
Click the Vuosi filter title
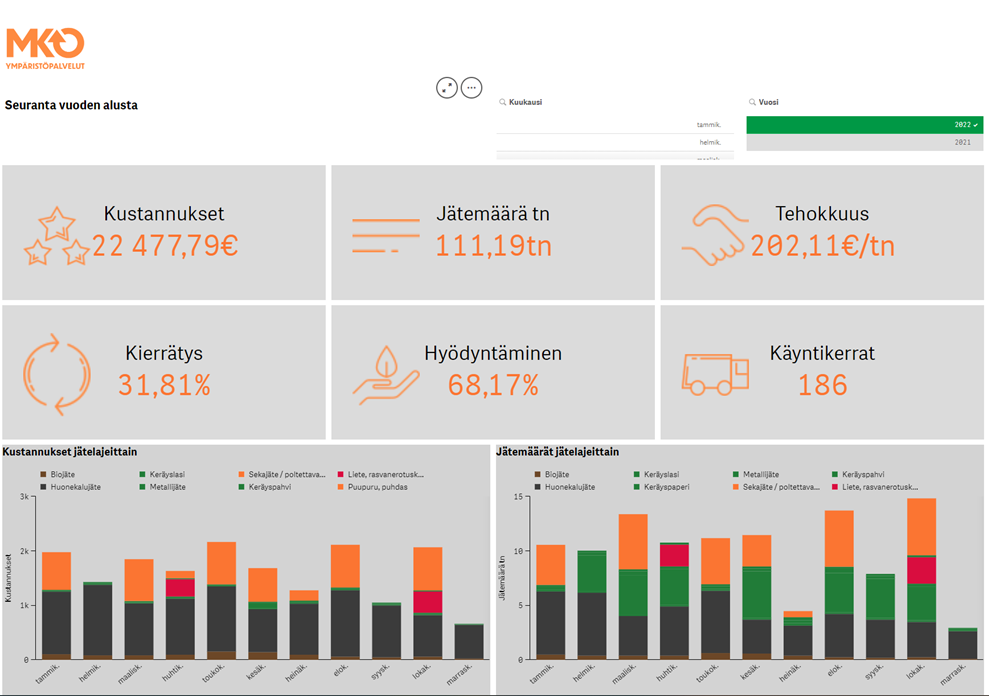[769, 103]
